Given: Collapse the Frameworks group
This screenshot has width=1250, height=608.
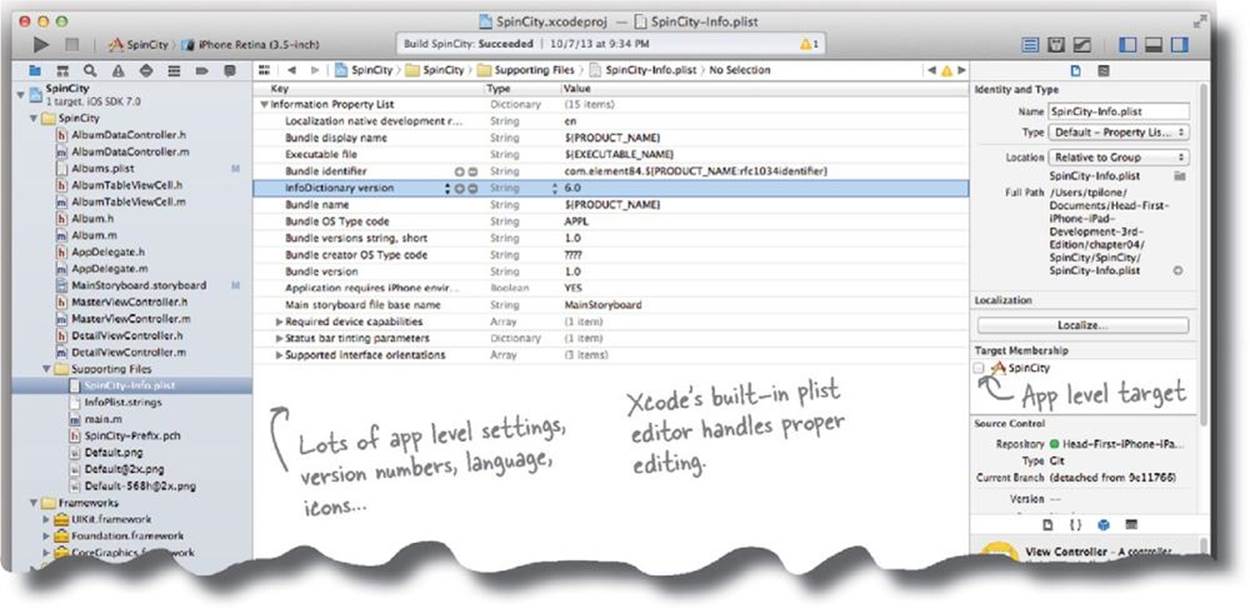Looking at the screenshot, I should click(x=35, y=503).
